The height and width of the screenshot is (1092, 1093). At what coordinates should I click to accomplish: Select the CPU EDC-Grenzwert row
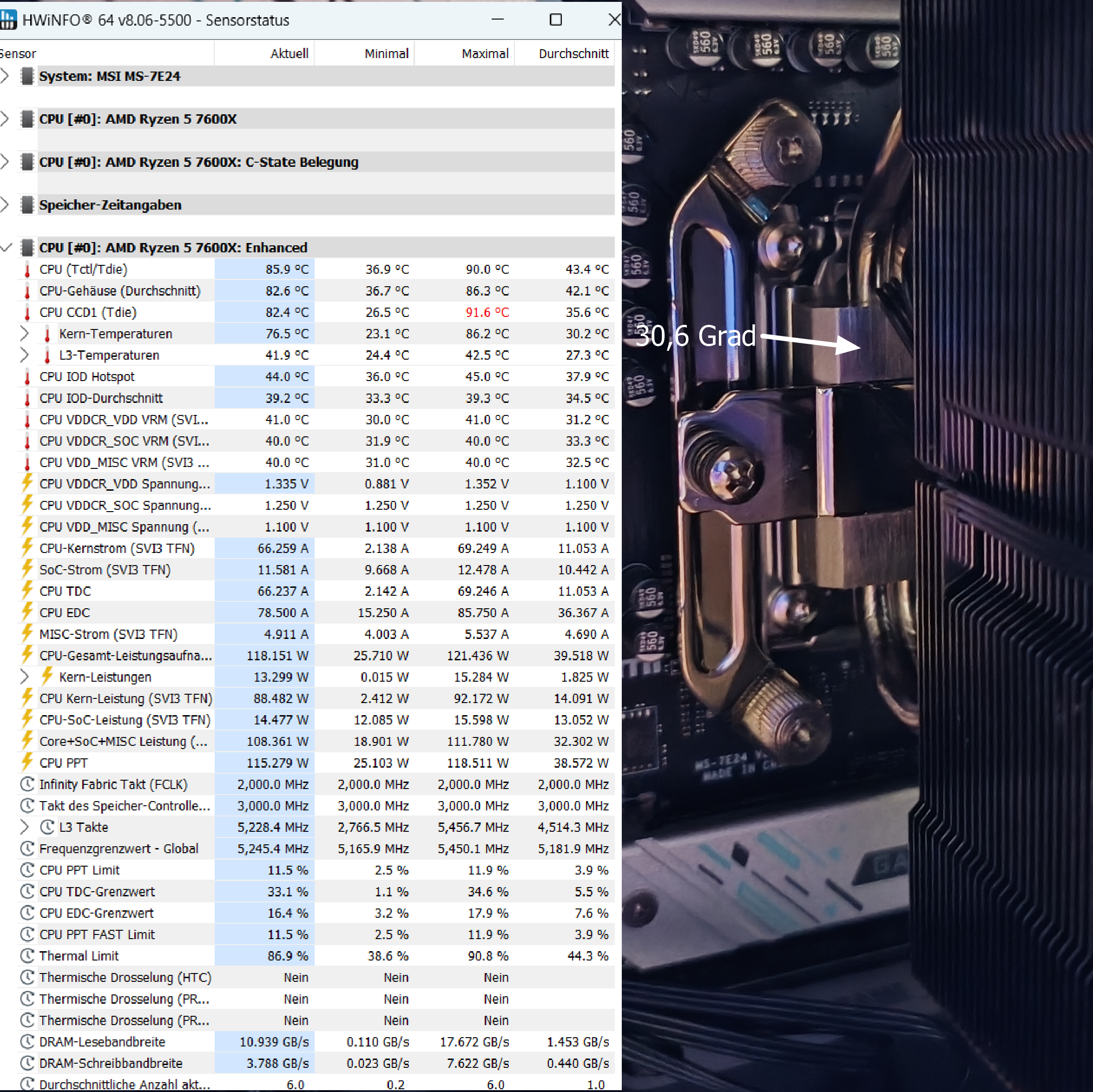[96, 913]
